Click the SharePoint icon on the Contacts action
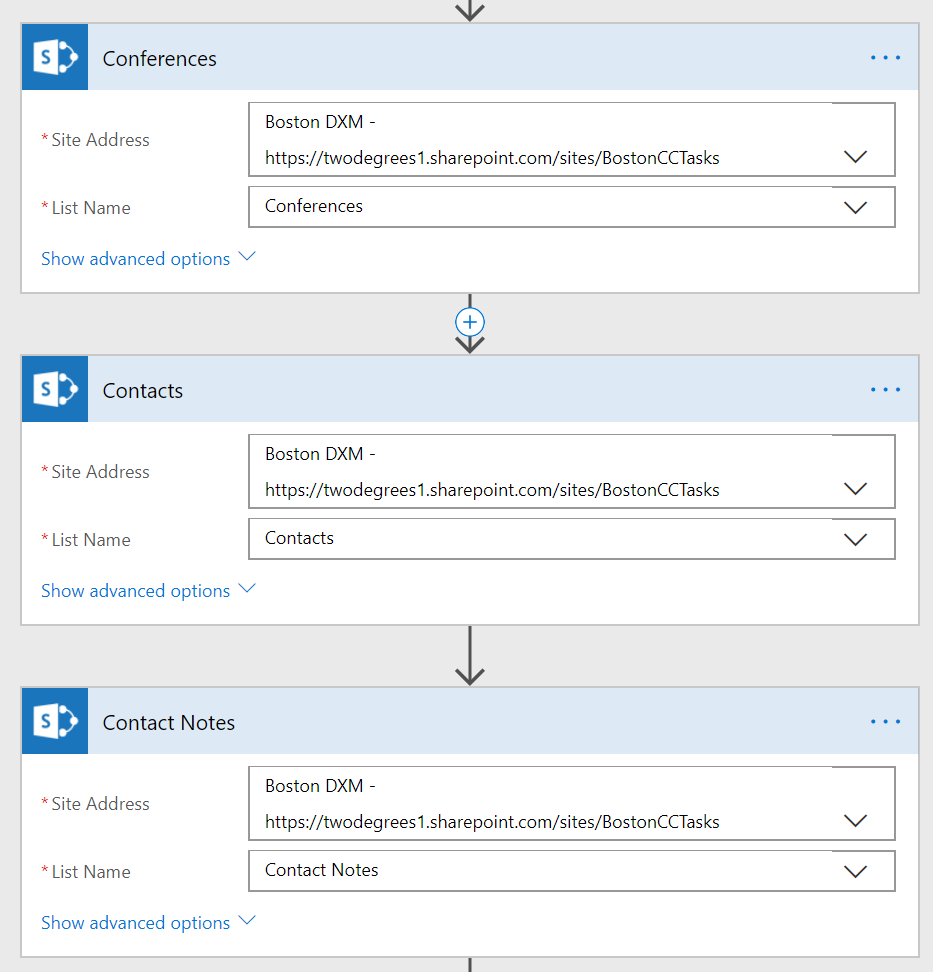Screen dimensions: 933x972 click(54, 389)
